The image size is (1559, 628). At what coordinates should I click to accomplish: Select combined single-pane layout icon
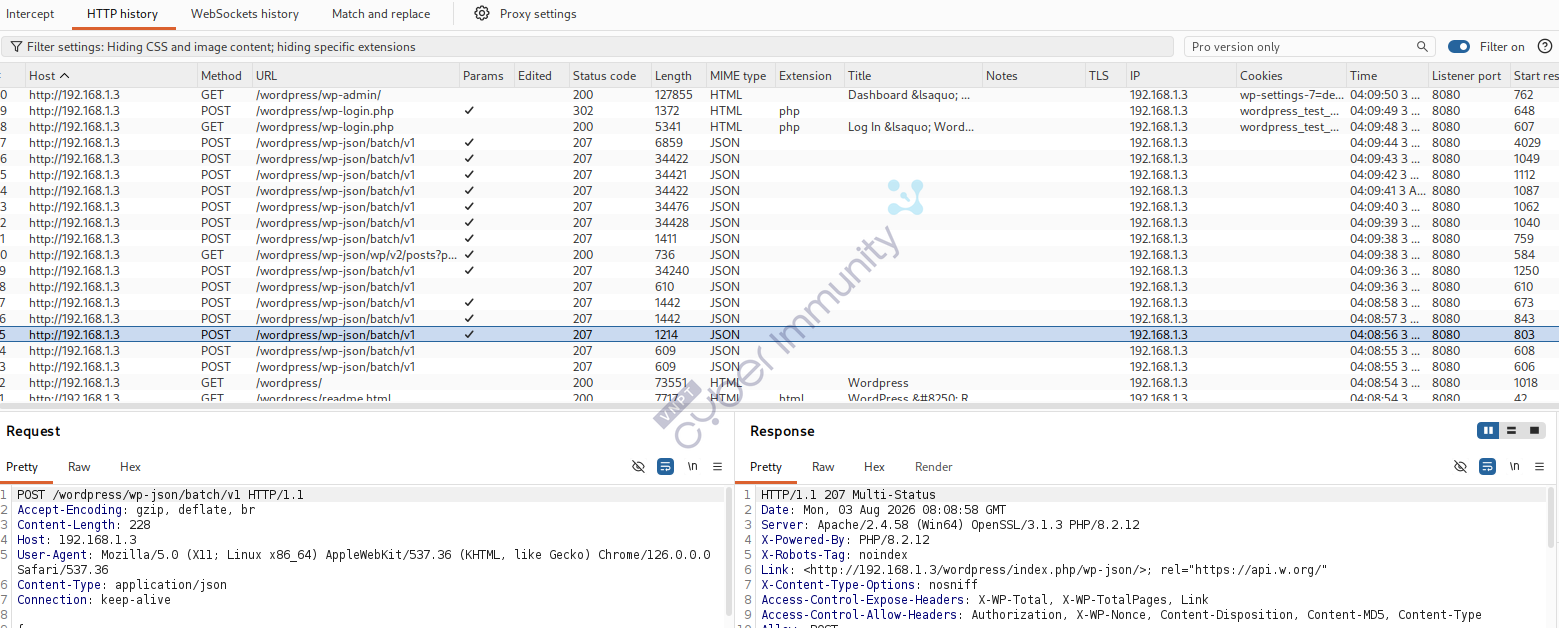coord(1535,431)
